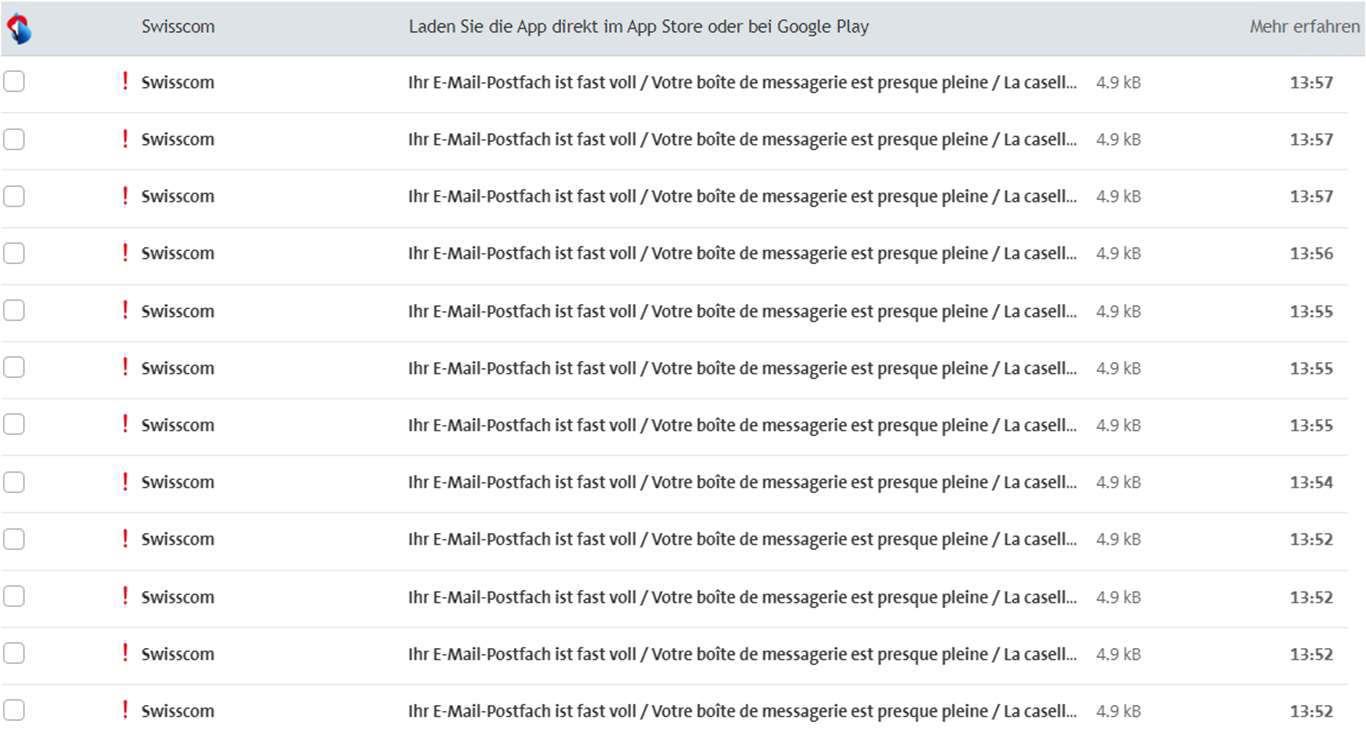Mark the bottommost 13:52 email's checkbox
This screenshot has width=1366, height=731.
14,711
